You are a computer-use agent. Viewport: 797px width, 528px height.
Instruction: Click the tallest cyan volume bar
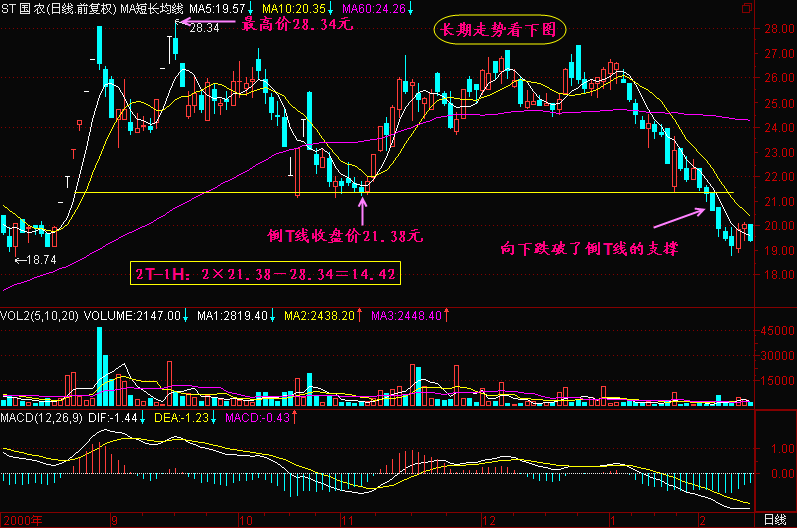click(x=100, y=366)
